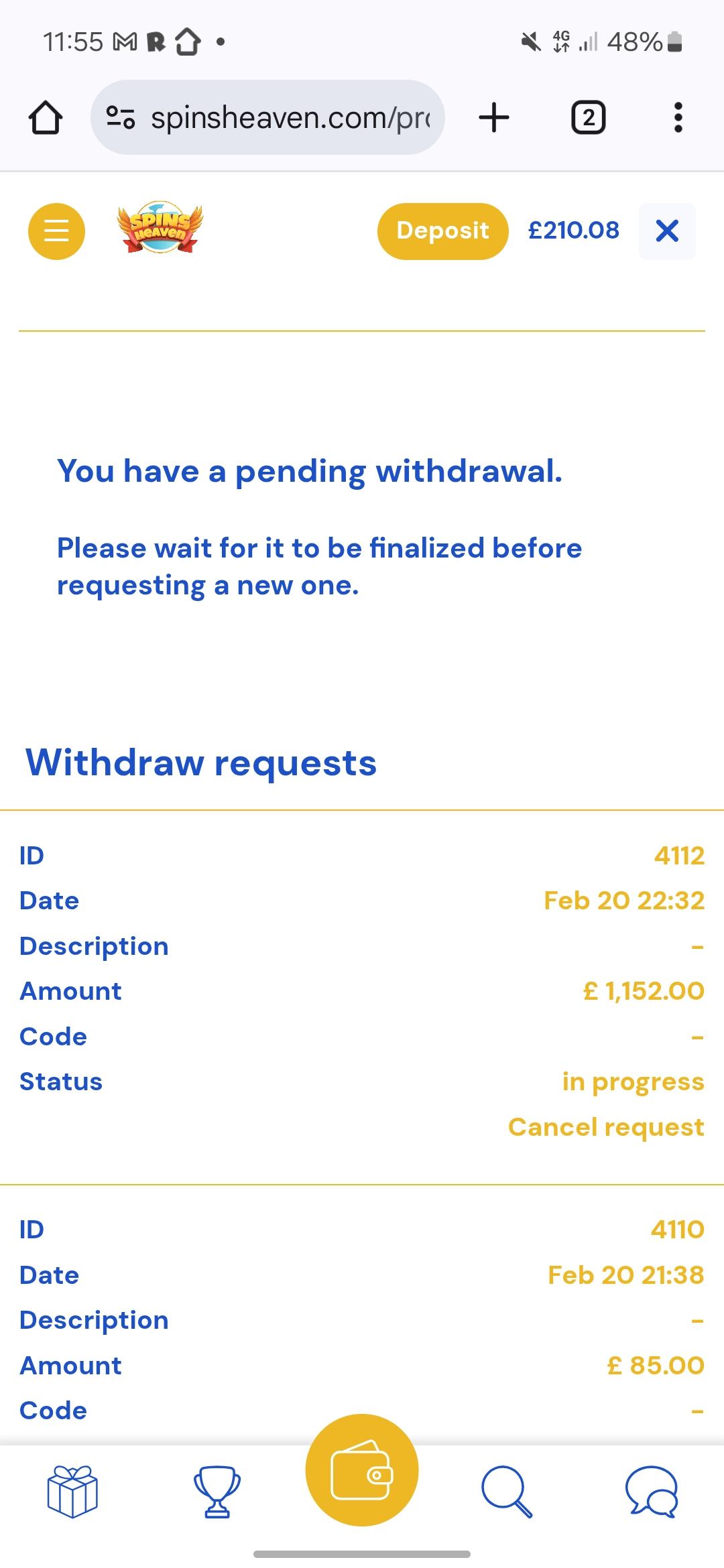Screen dimensions: 724x1568
Task: Tap the browser home icon
Action: [46, 118]
